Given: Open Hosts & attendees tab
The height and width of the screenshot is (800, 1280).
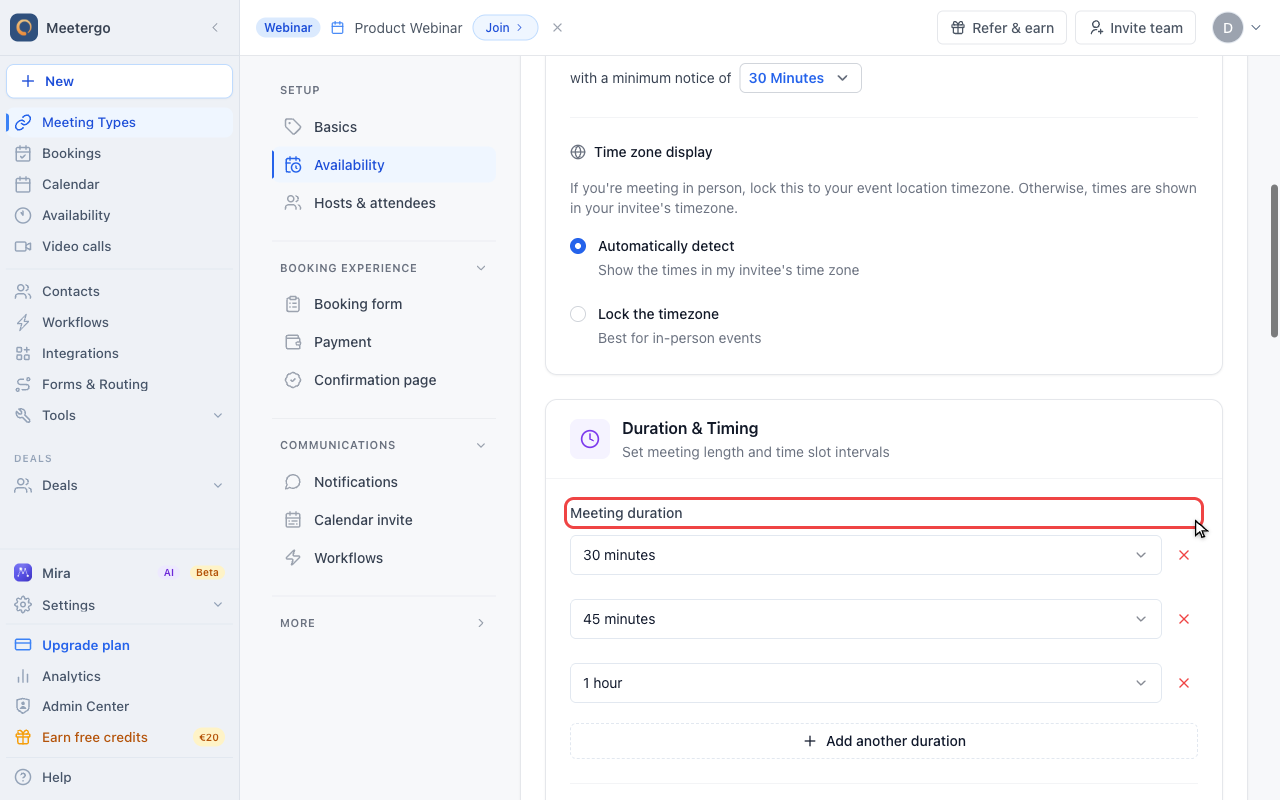Looking at the screenshot, I should (x=384, y=203).
